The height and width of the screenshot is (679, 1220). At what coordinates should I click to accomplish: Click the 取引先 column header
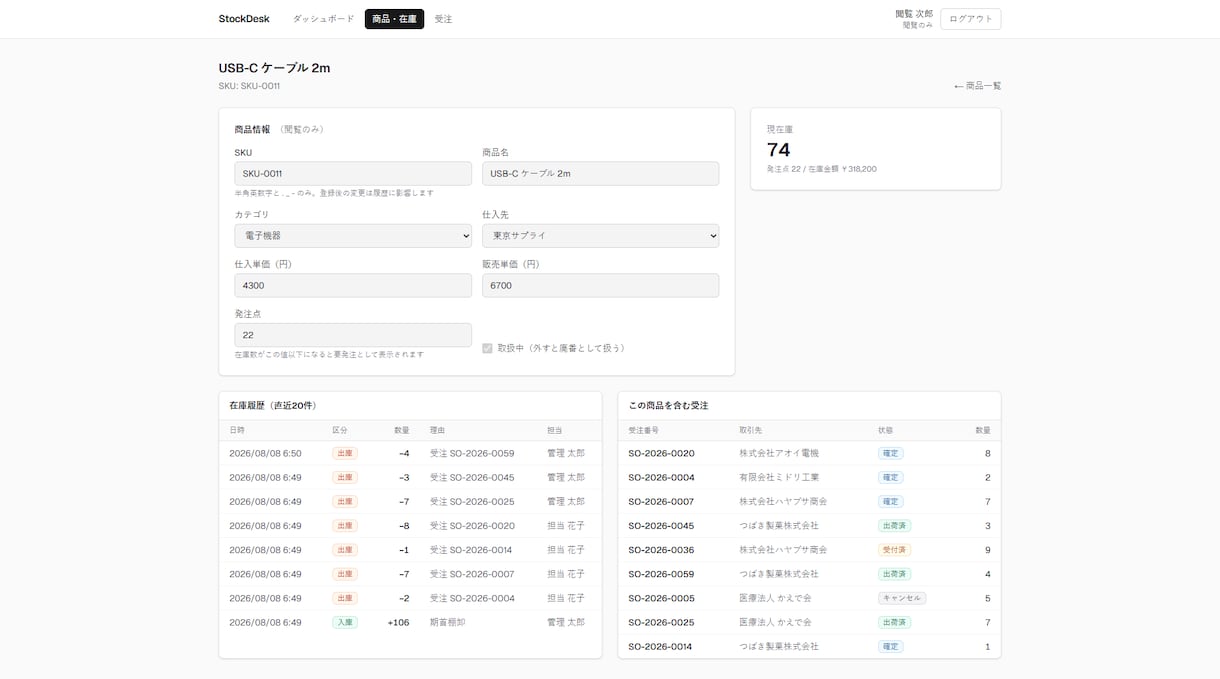[751, 430]
